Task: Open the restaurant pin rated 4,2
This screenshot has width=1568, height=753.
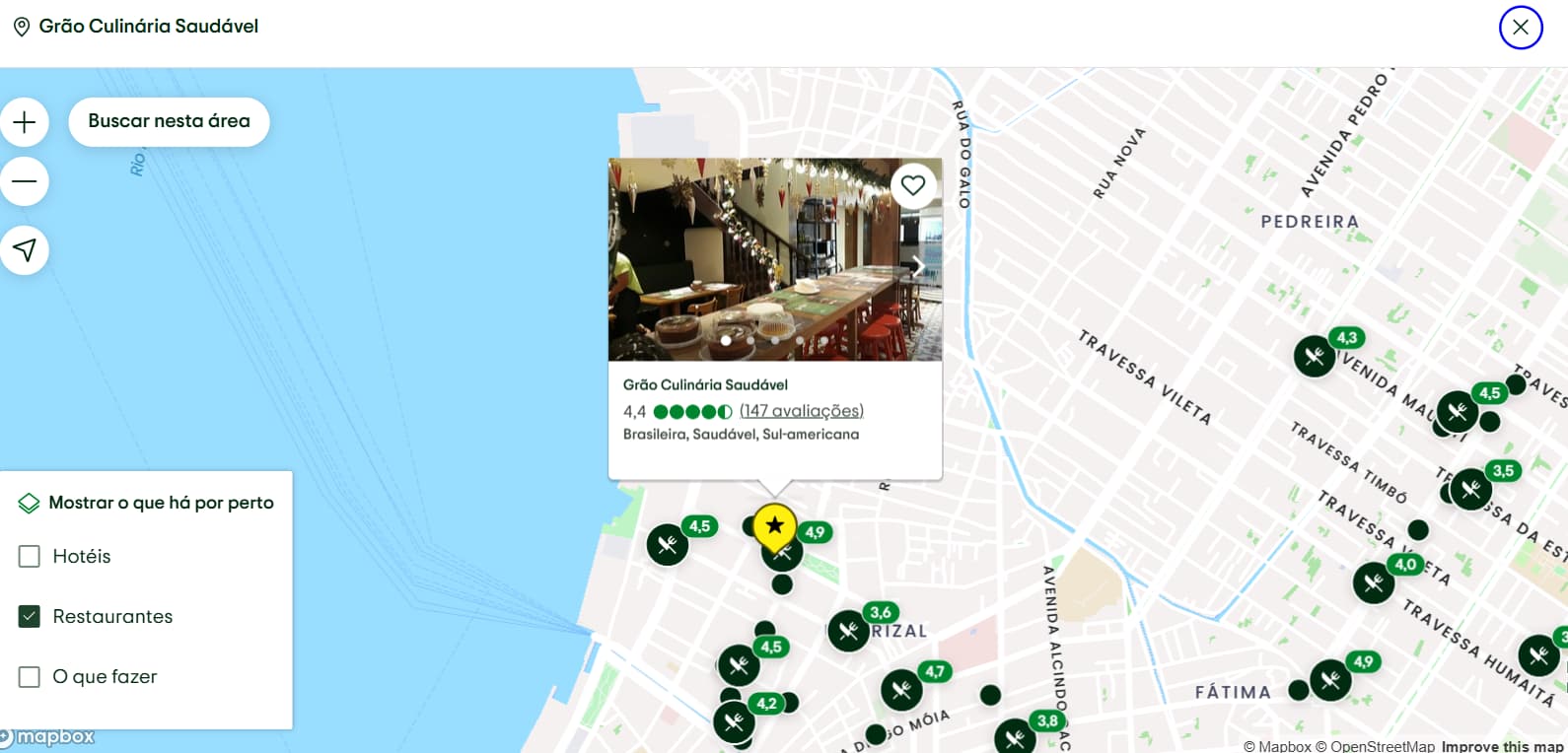Action: 734,722
